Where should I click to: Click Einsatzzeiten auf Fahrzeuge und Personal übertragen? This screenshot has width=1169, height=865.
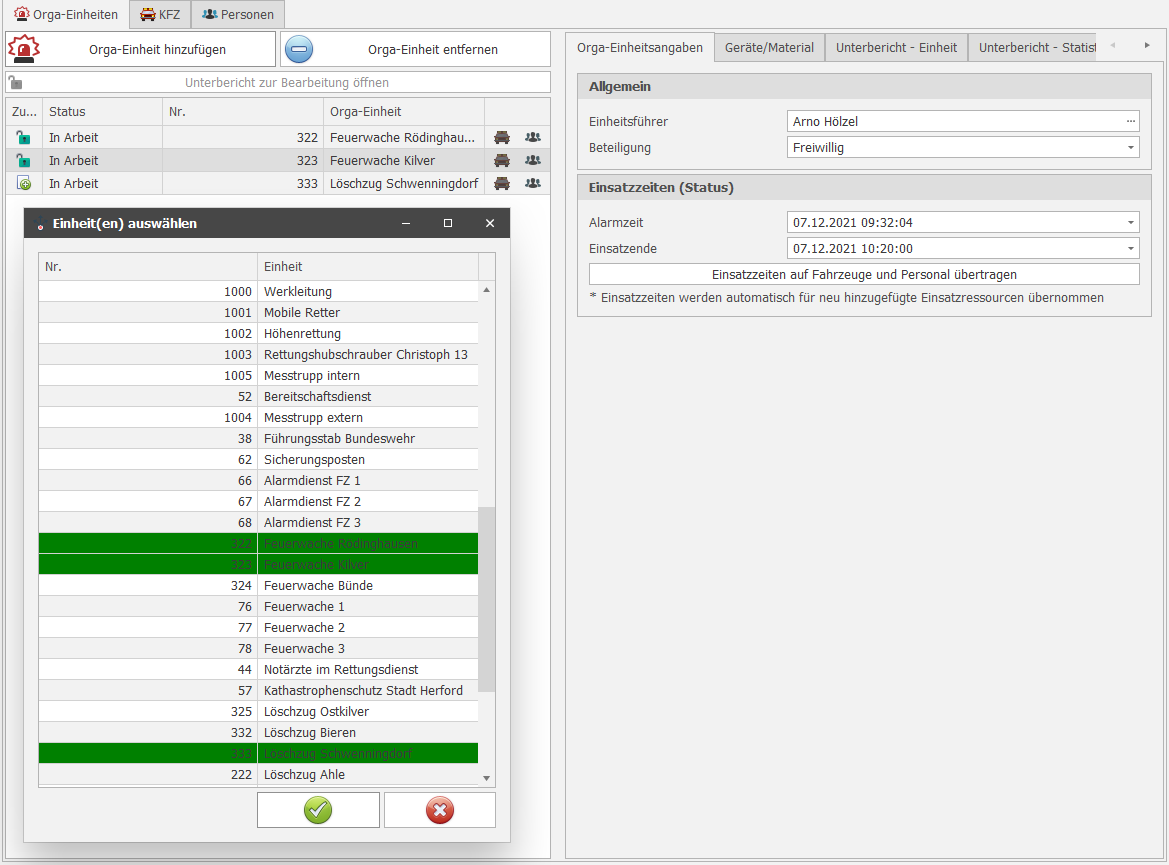pos(864,274)
